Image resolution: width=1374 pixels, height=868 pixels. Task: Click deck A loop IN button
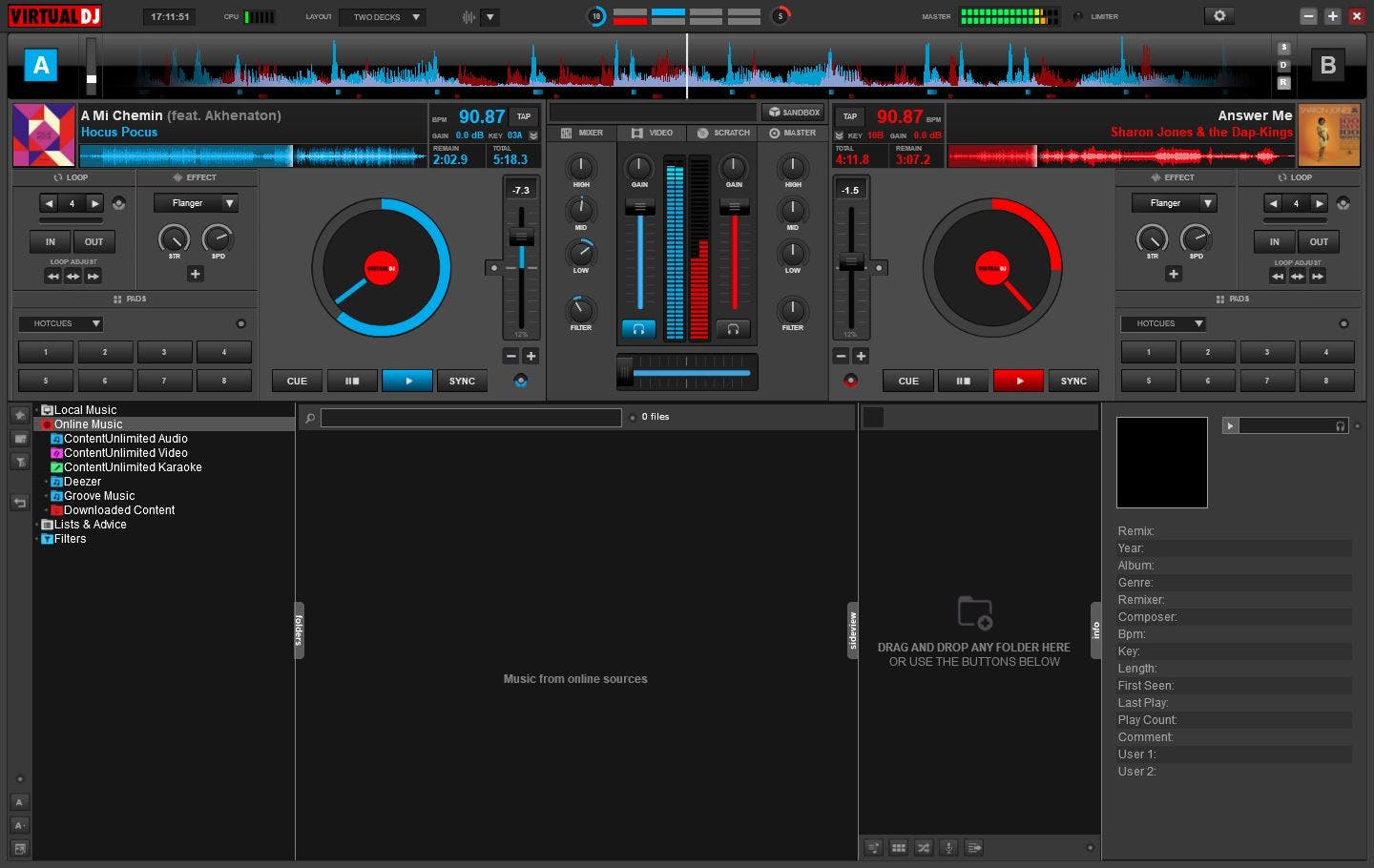pyautogui.click(x=51, y=242)
